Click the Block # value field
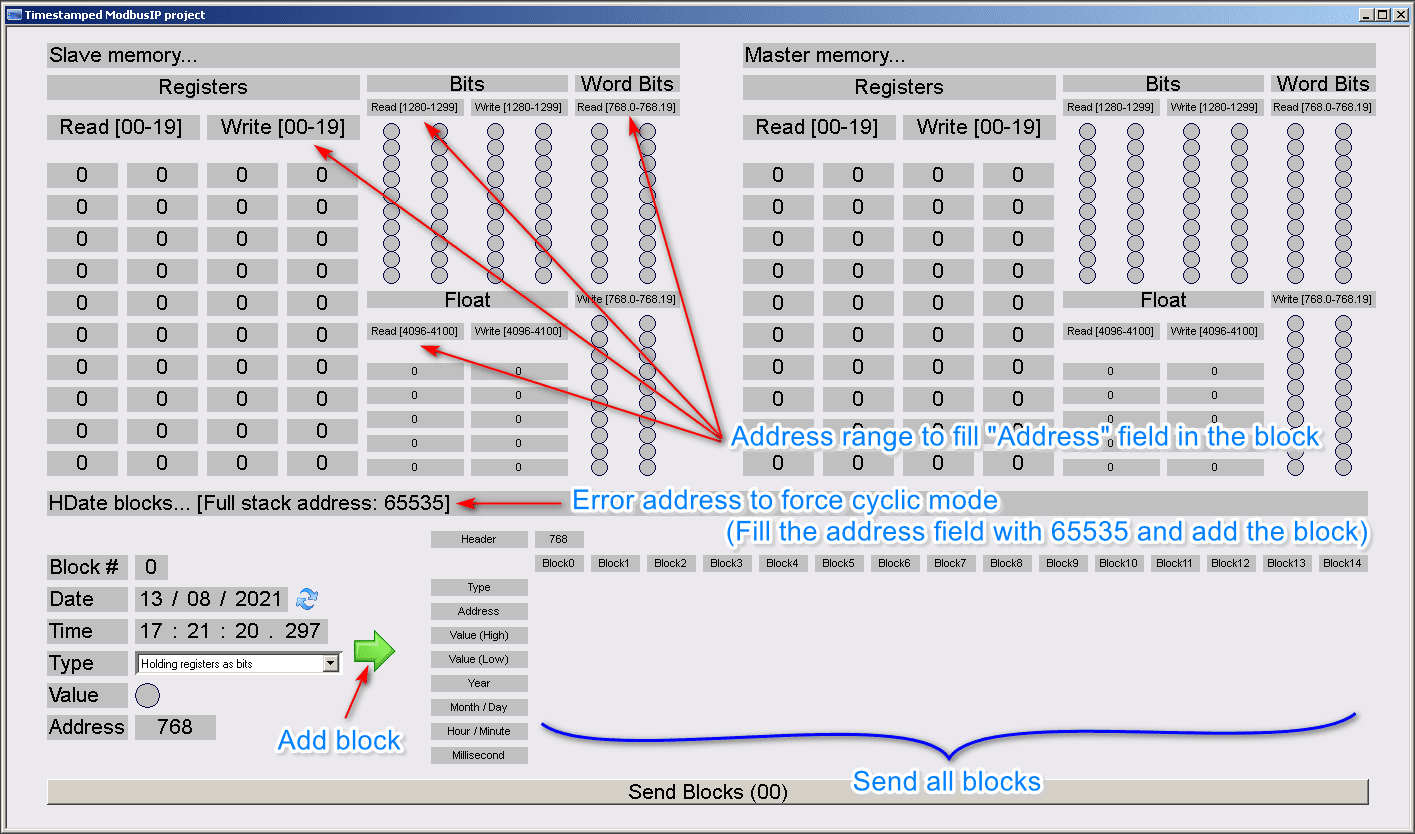Viewport: 1415px width, 834px height. [151, 567]
